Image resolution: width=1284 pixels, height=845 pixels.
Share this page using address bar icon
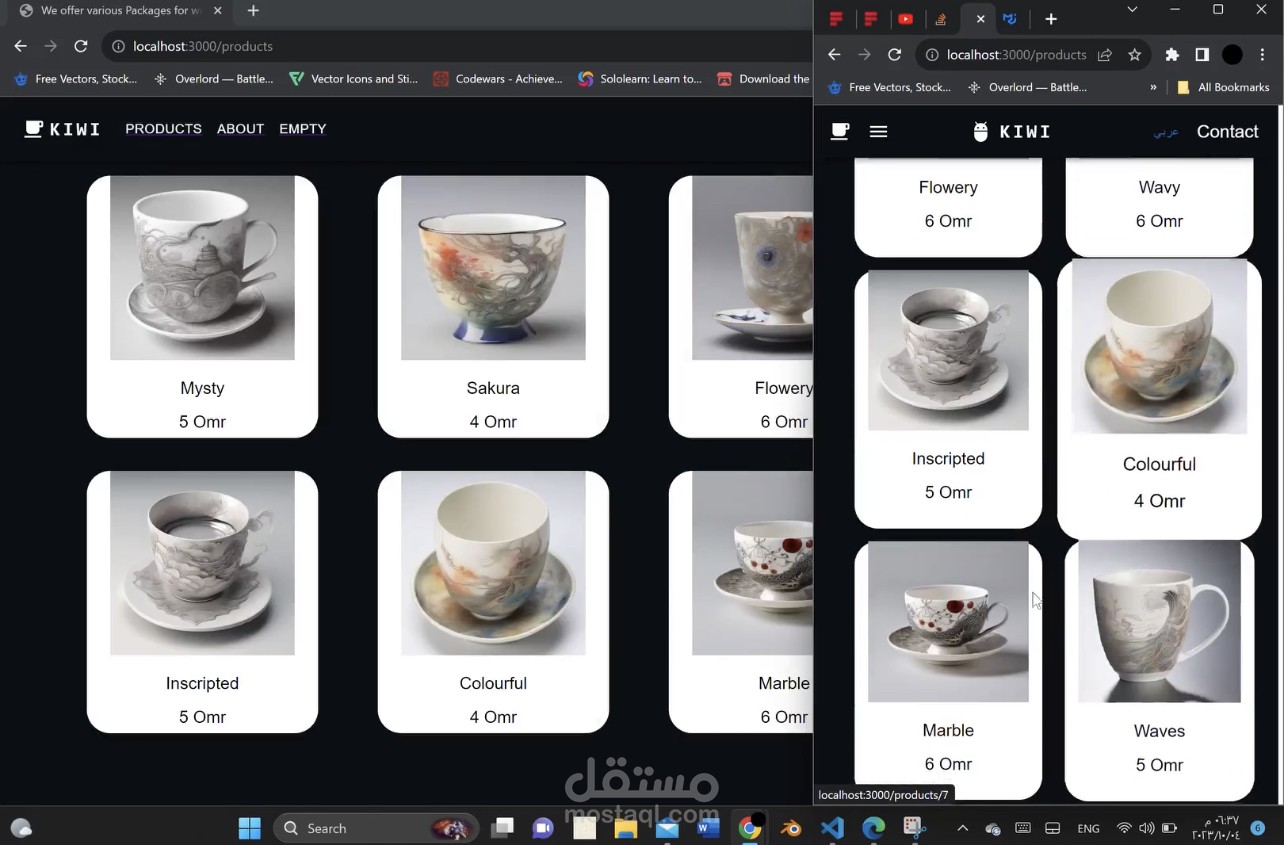1105,55
